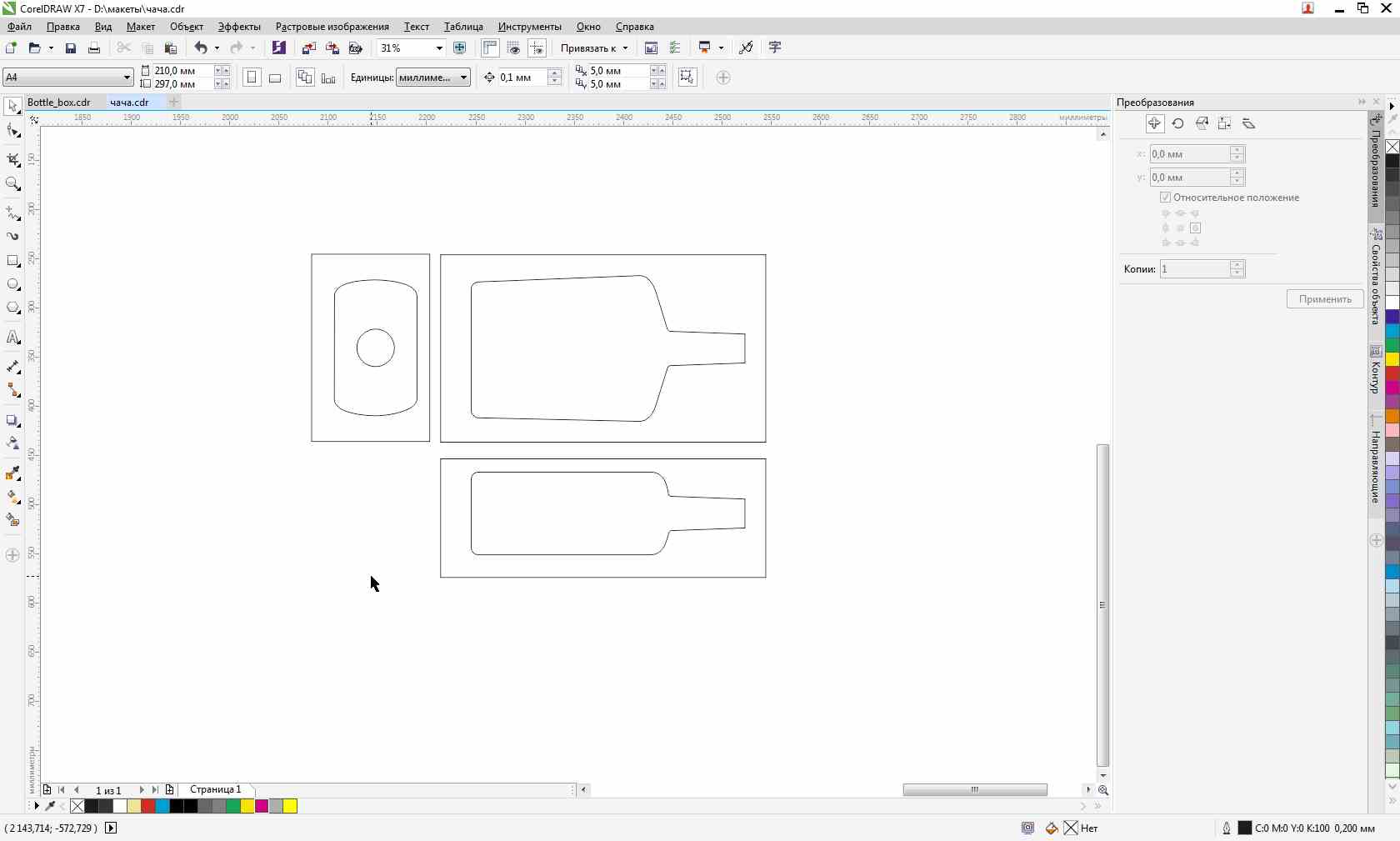Viewport: 1400px width, 841px height.
Task: Switch to Scale and Mirror transformation
Action: [1202, 123]
